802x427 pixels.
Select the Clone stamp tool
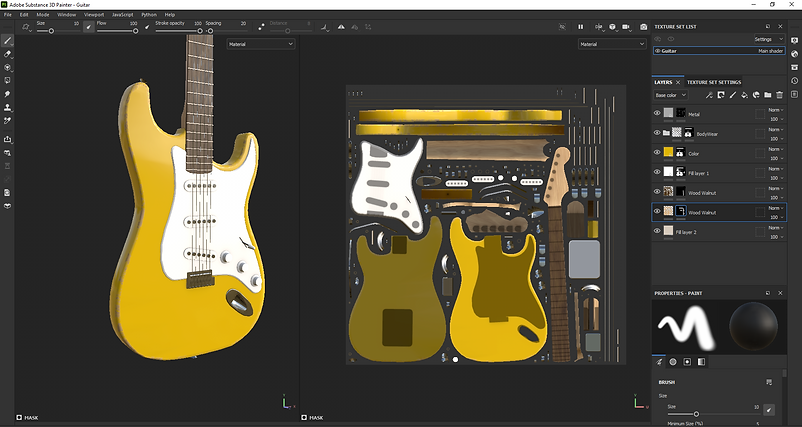(8, 106)
